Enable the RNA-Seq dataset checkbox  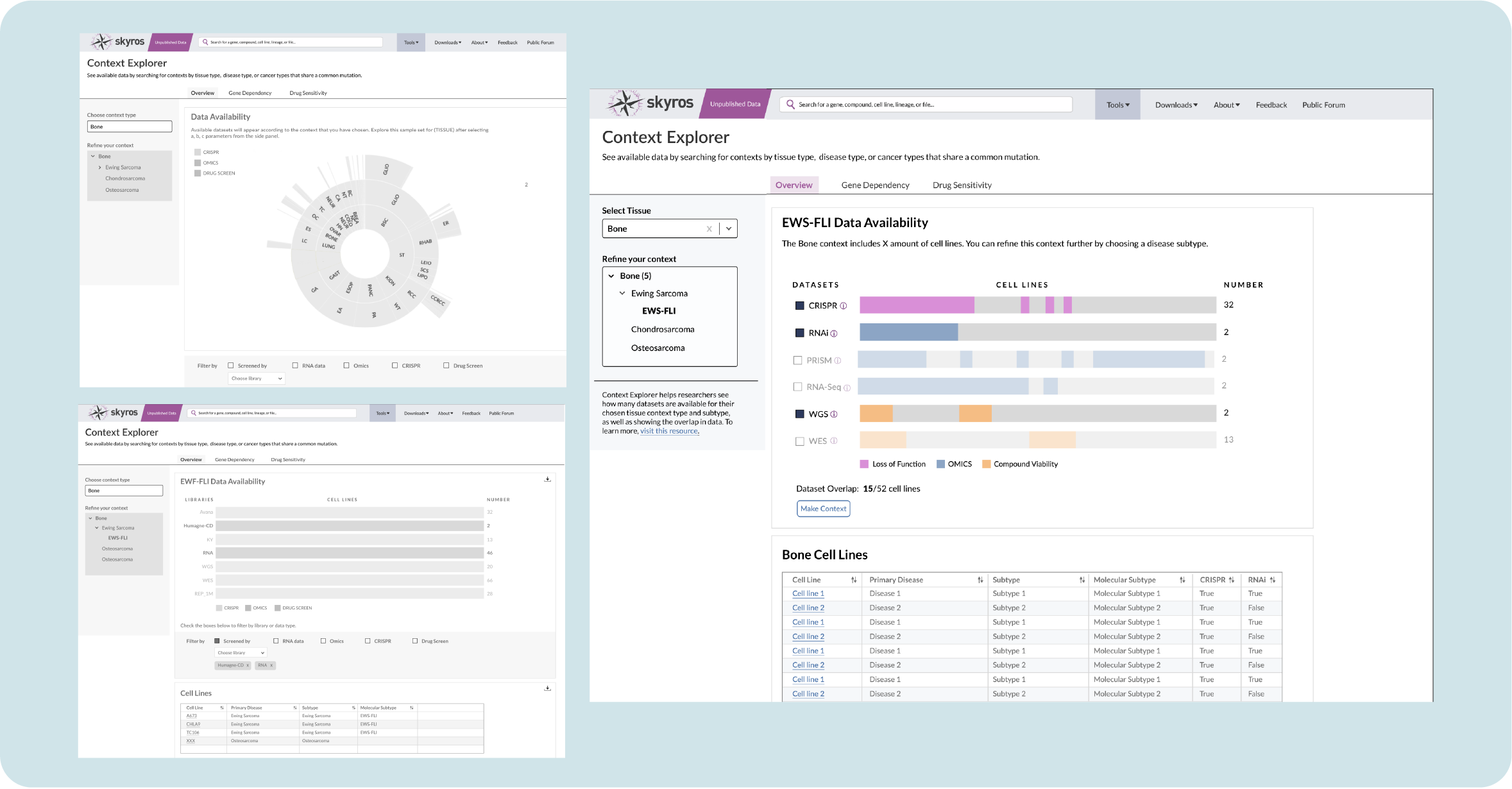click(798, 387)
